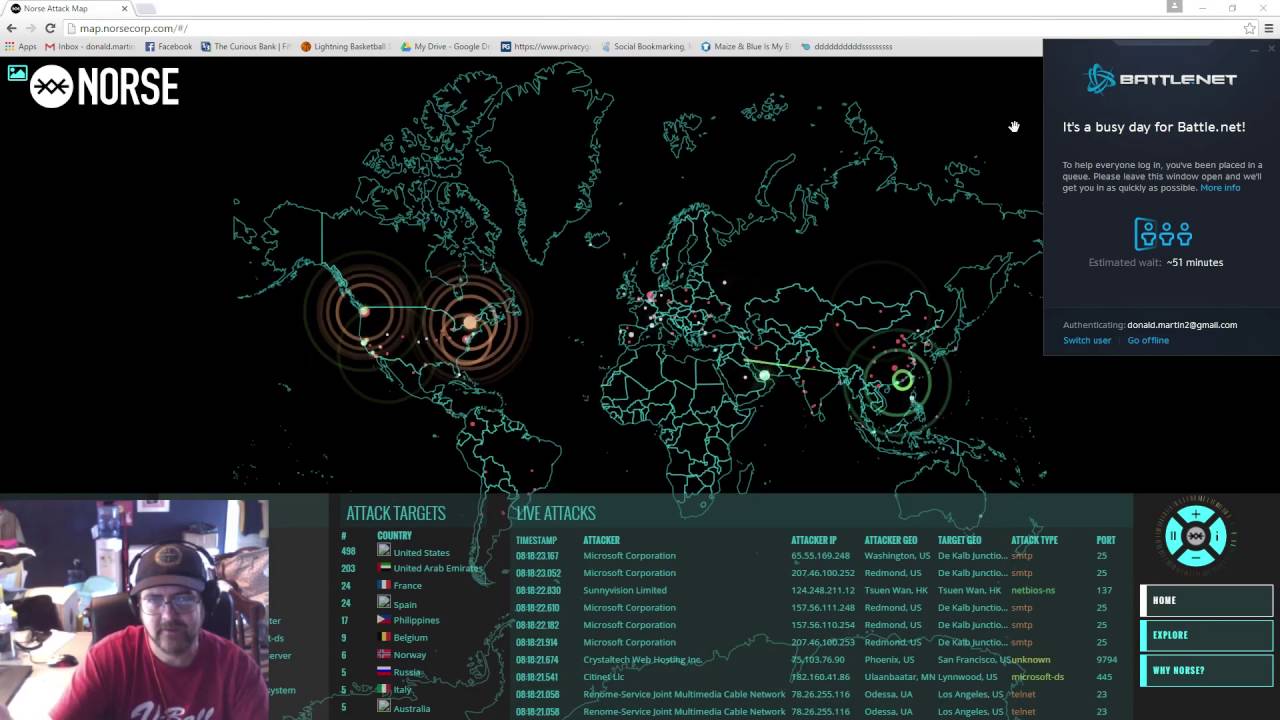The height and width of the screenshot is (720, 1280).
Task: Open a new browser tab
Action: click(146, 9)
